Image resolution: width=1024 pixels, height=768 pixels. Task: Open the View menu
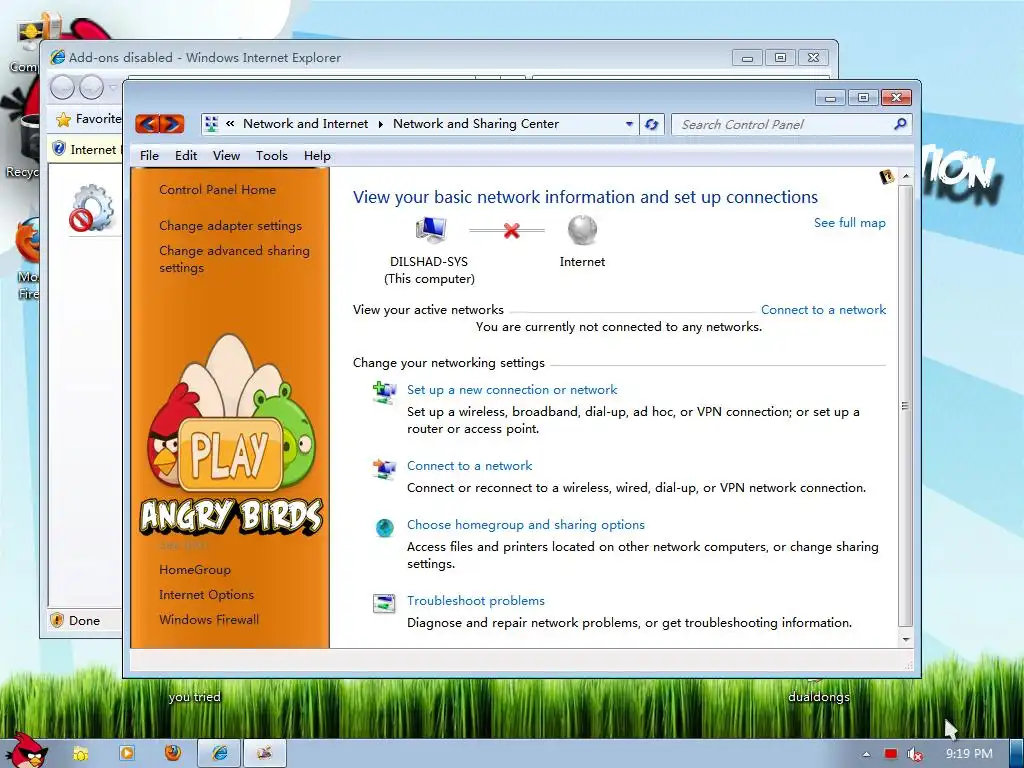(x=226, y=155)
